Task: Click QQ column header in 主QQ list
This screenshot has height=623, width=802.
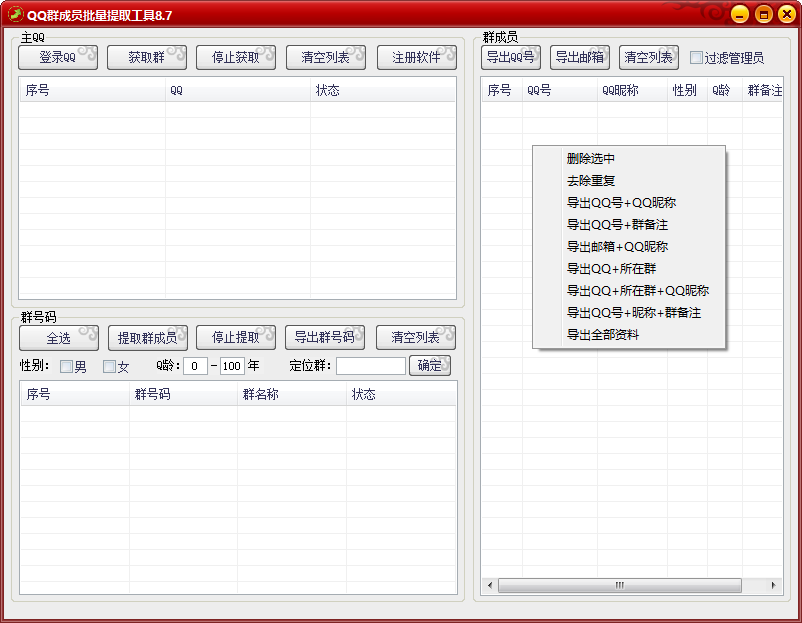Action: (238, 91)
